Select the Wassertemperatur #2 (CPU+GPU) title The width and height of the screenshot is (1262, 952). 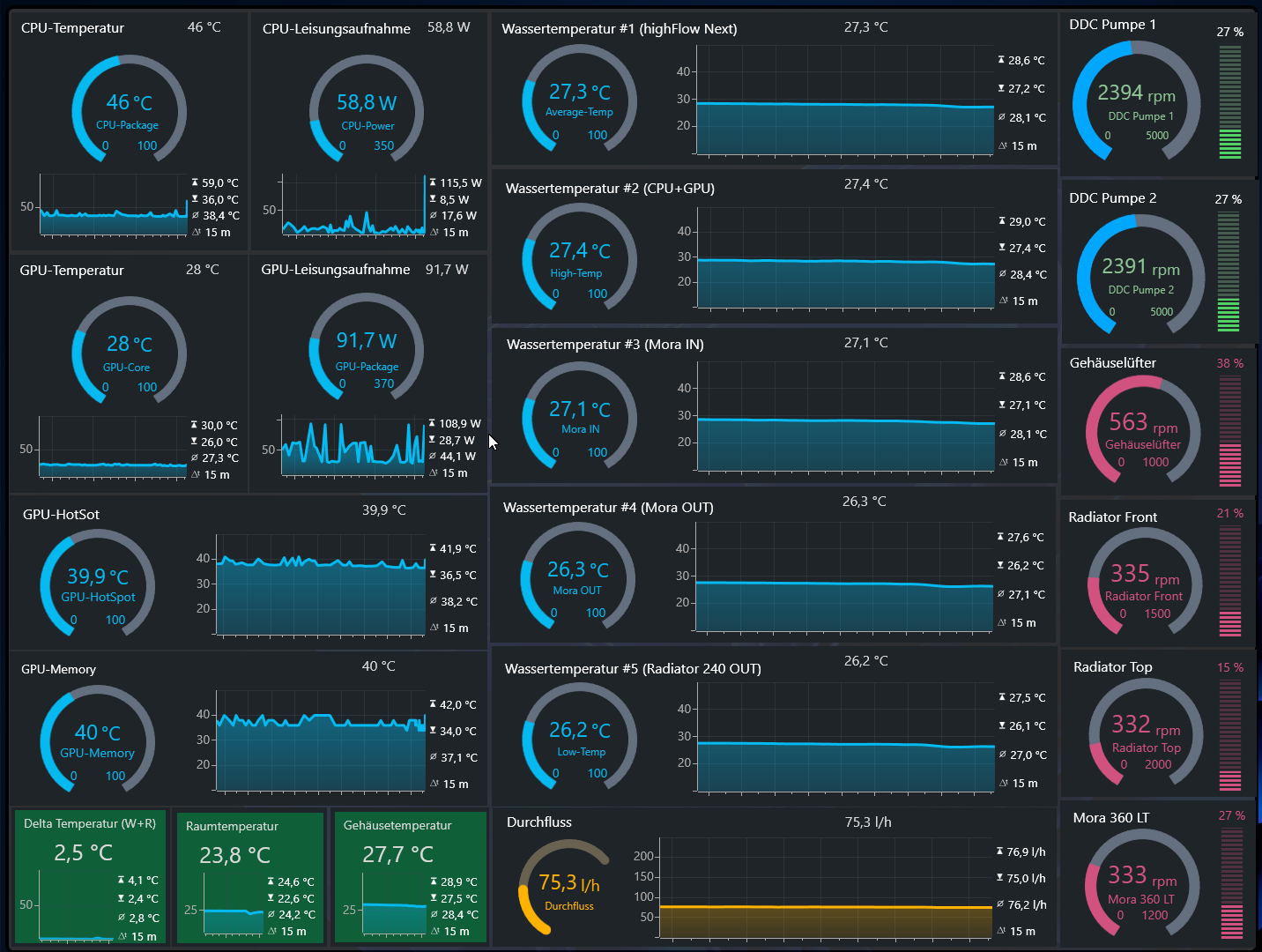pos(610,188)
